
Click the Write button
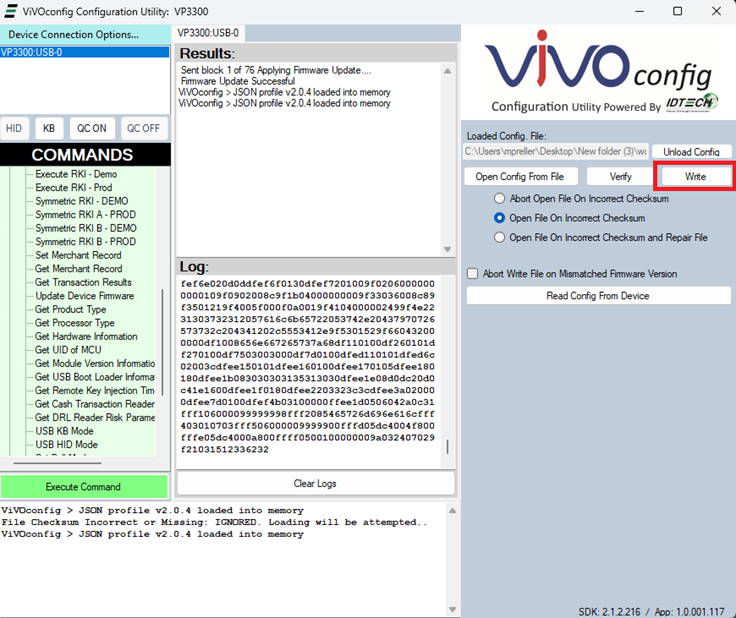(695, 176)
